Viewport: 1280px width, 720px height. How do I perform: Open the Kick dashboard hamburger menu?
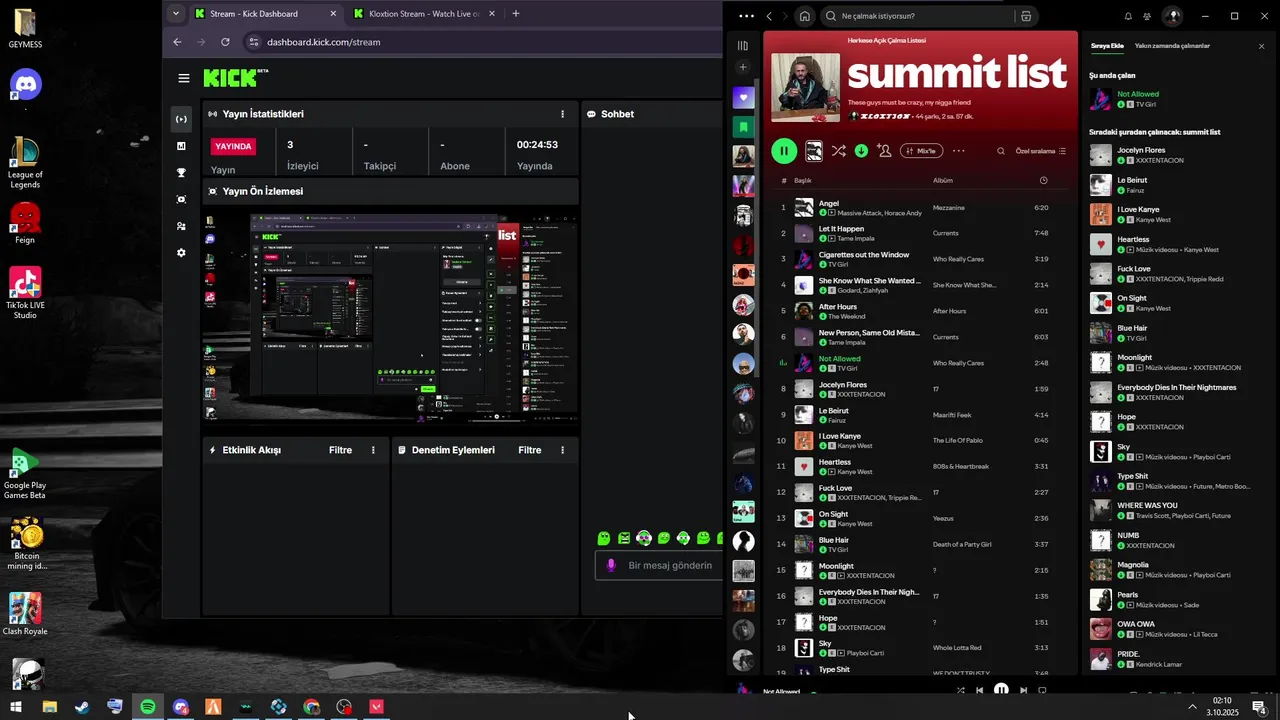click(x=184, y=78)
